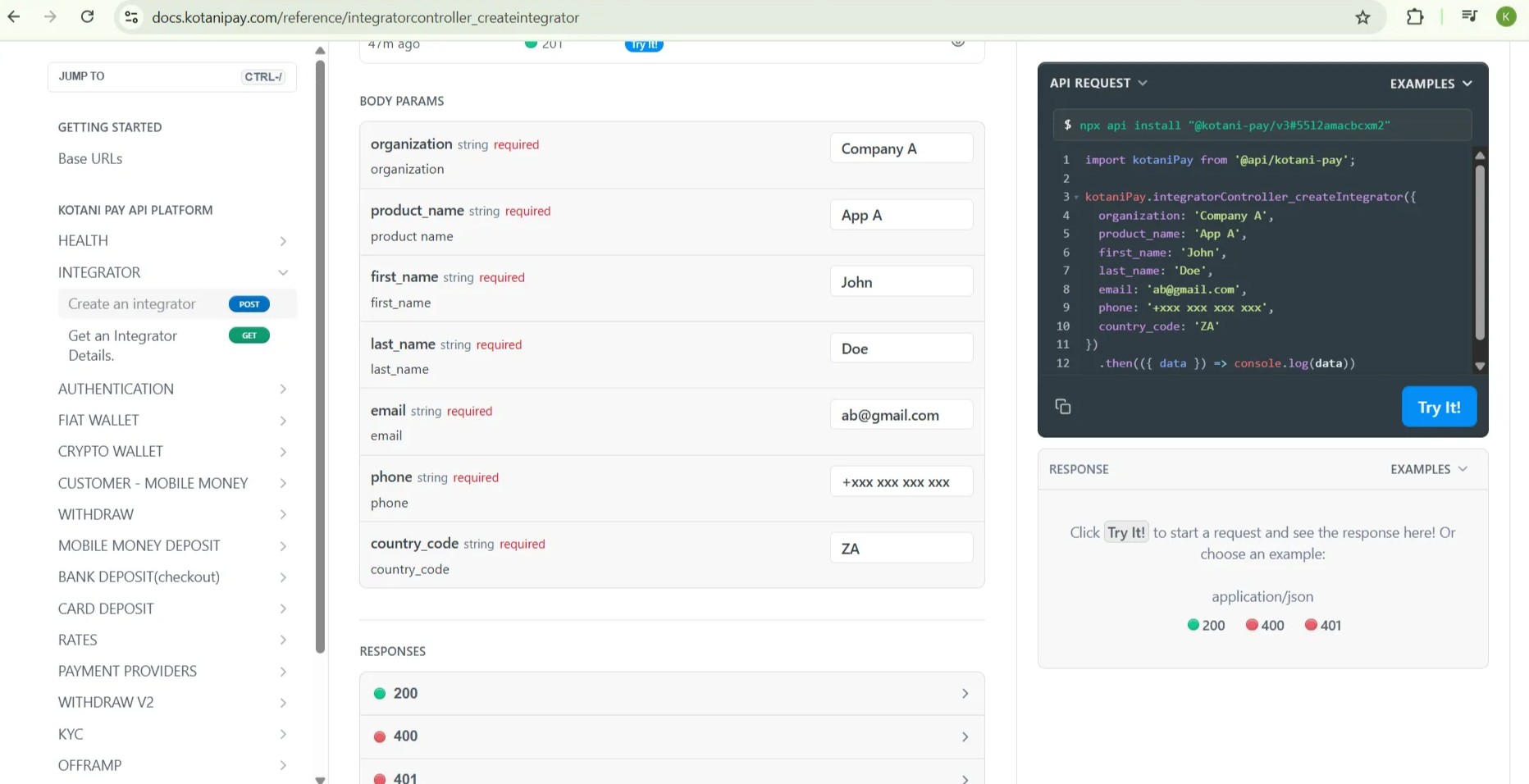Screen dimensions: 1529x784
Task: Click the code sample vertical scrollbar
Action: tap(1480, 253)
